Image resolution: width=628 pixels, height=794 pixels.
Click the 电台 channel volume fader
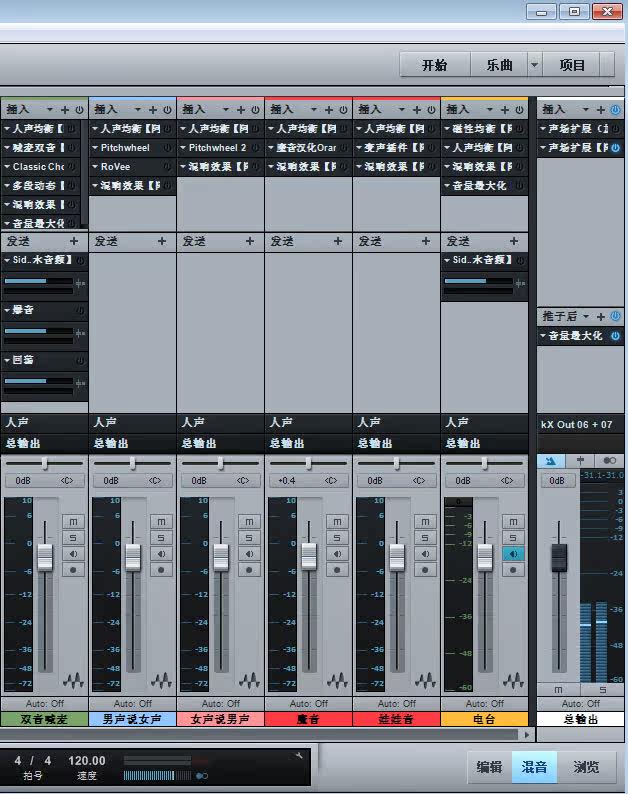[x=485, y=557]
